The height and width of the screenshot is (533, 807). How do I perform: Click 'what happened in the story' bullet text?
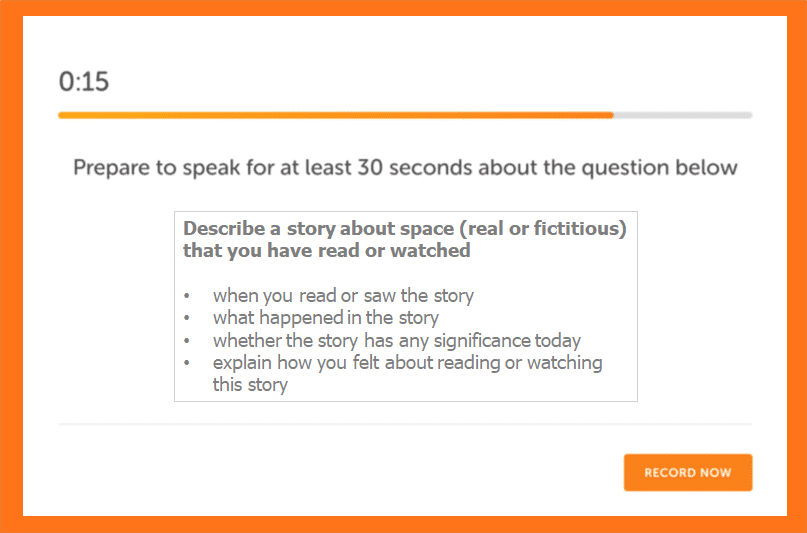pos(326,317)
